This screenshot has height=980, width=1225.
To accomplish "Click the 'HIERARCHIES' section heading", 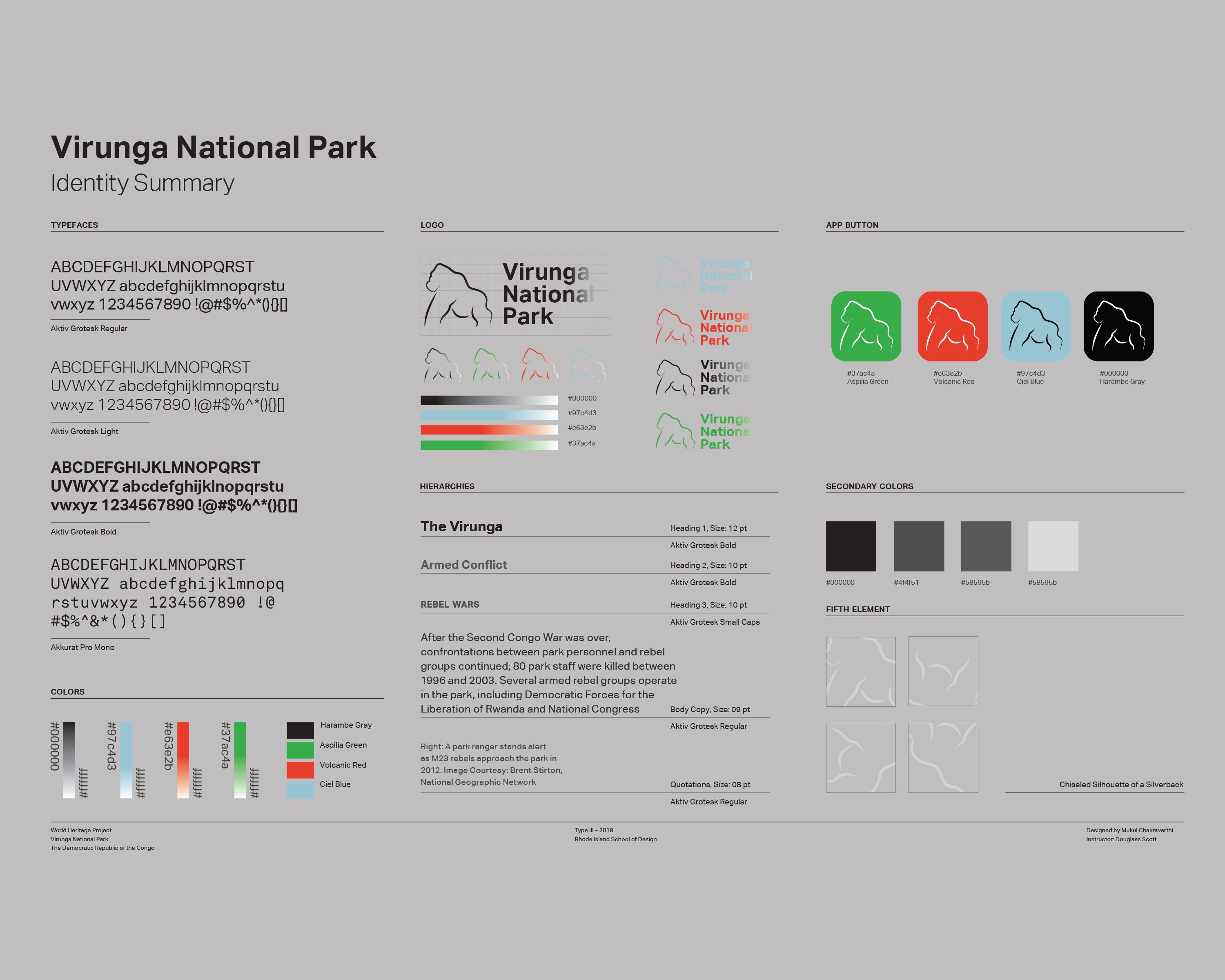I will 447,486.
